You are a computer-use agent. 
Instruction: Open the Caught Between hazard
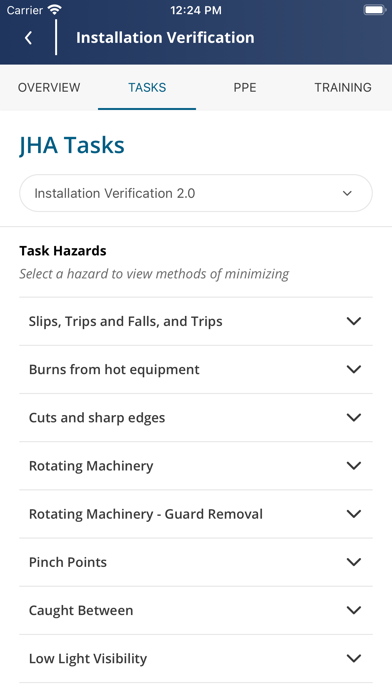tap(196, 610)
